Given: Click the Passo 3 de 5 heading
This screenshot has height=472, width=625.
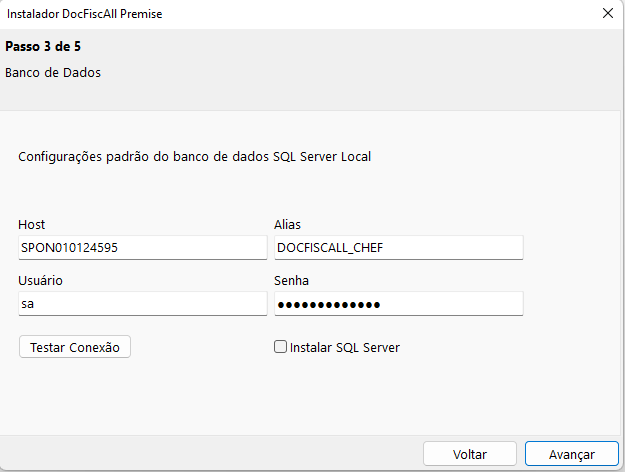Looking at the screenshot, I should (x=43, y=47).
